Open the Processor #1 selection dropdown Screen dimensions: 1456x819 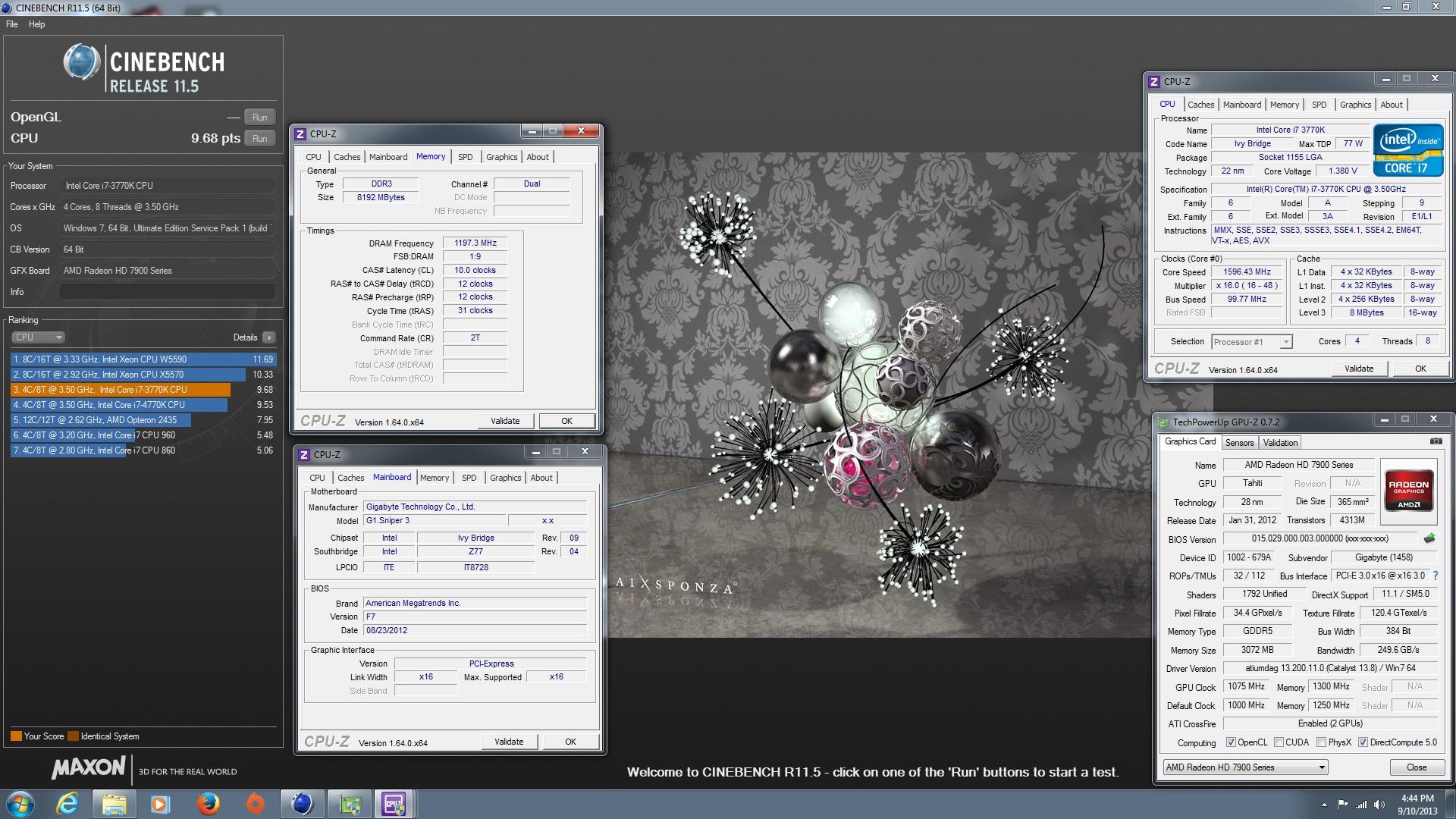[x=1251, y=342]
